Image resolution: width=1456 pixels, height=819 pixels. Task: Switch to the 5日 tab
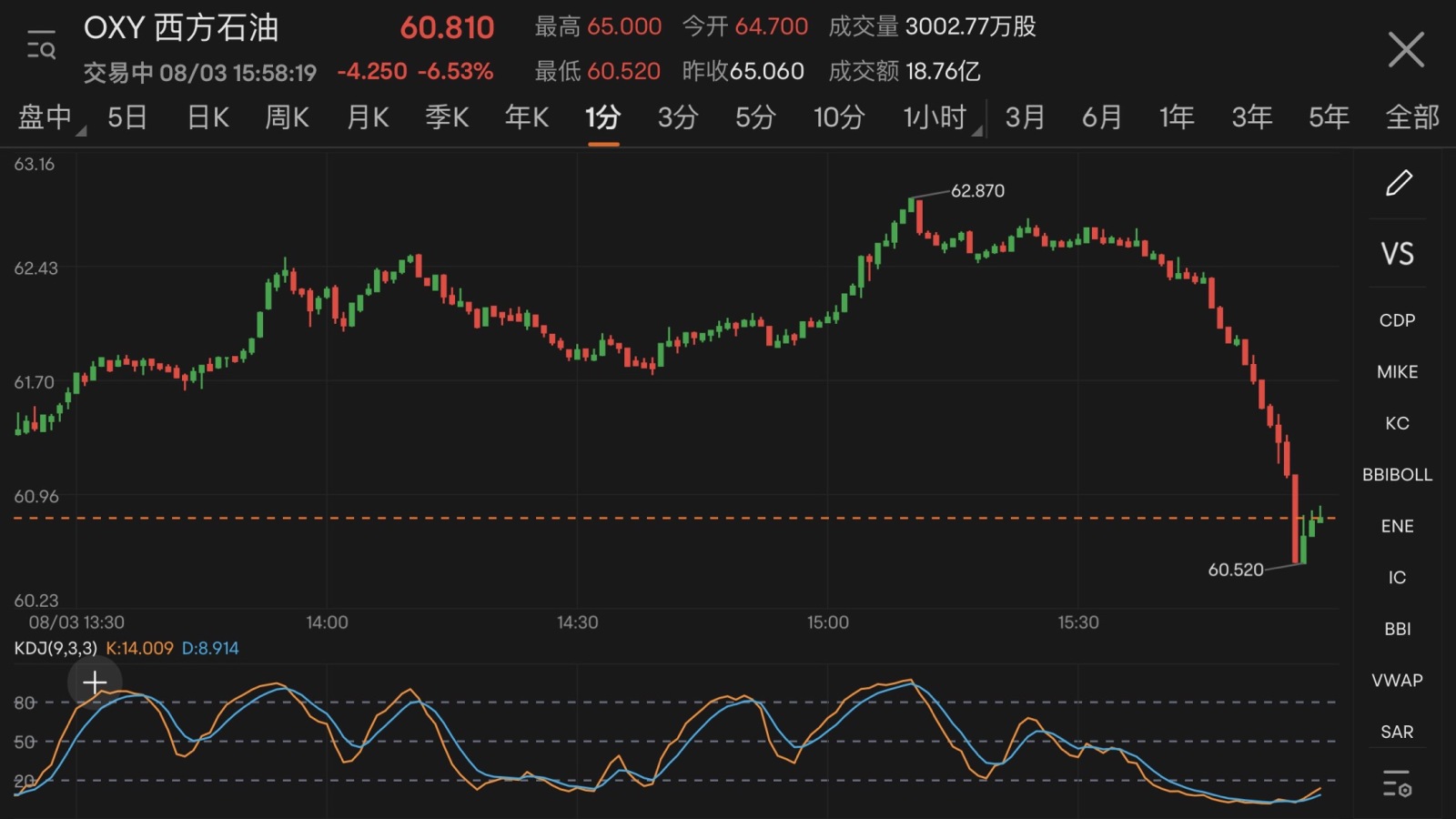point(126,117)
